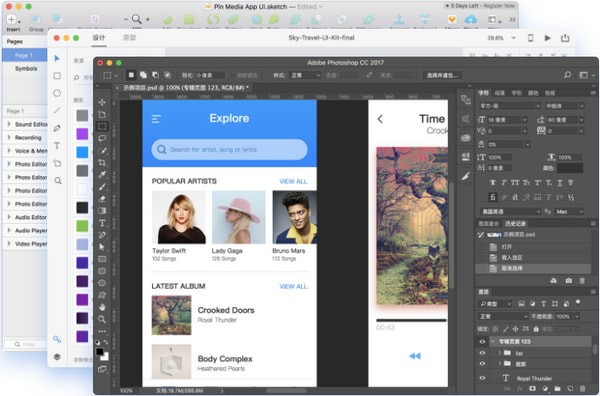The image size is (600, 396).
Task: Choose the Crop tool
Action: tap(102, 163)
